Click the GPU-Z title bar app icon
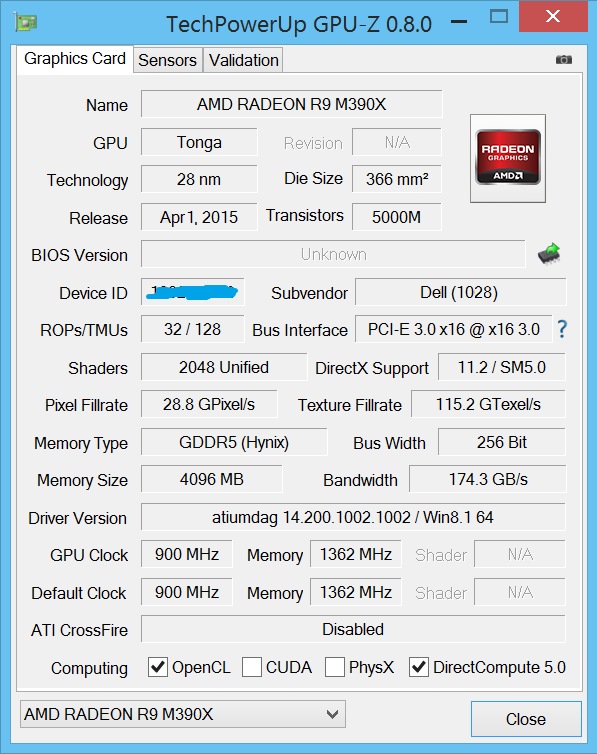The image size is (597, 754). click(x=25, y=23)
